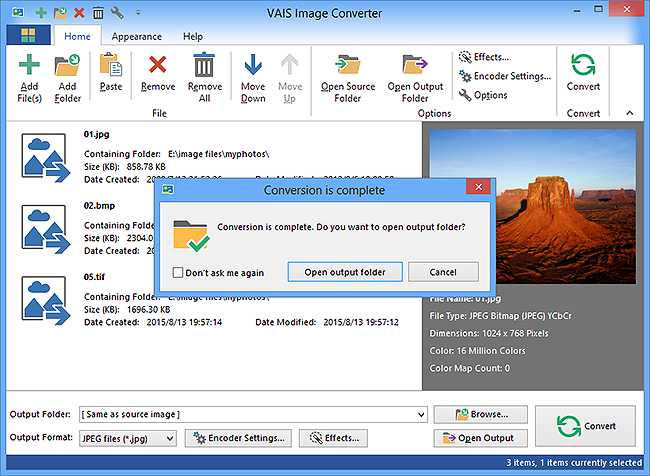Switch to the Home ribbon tab
Screen dimensions: 650x476
(77, 36)
